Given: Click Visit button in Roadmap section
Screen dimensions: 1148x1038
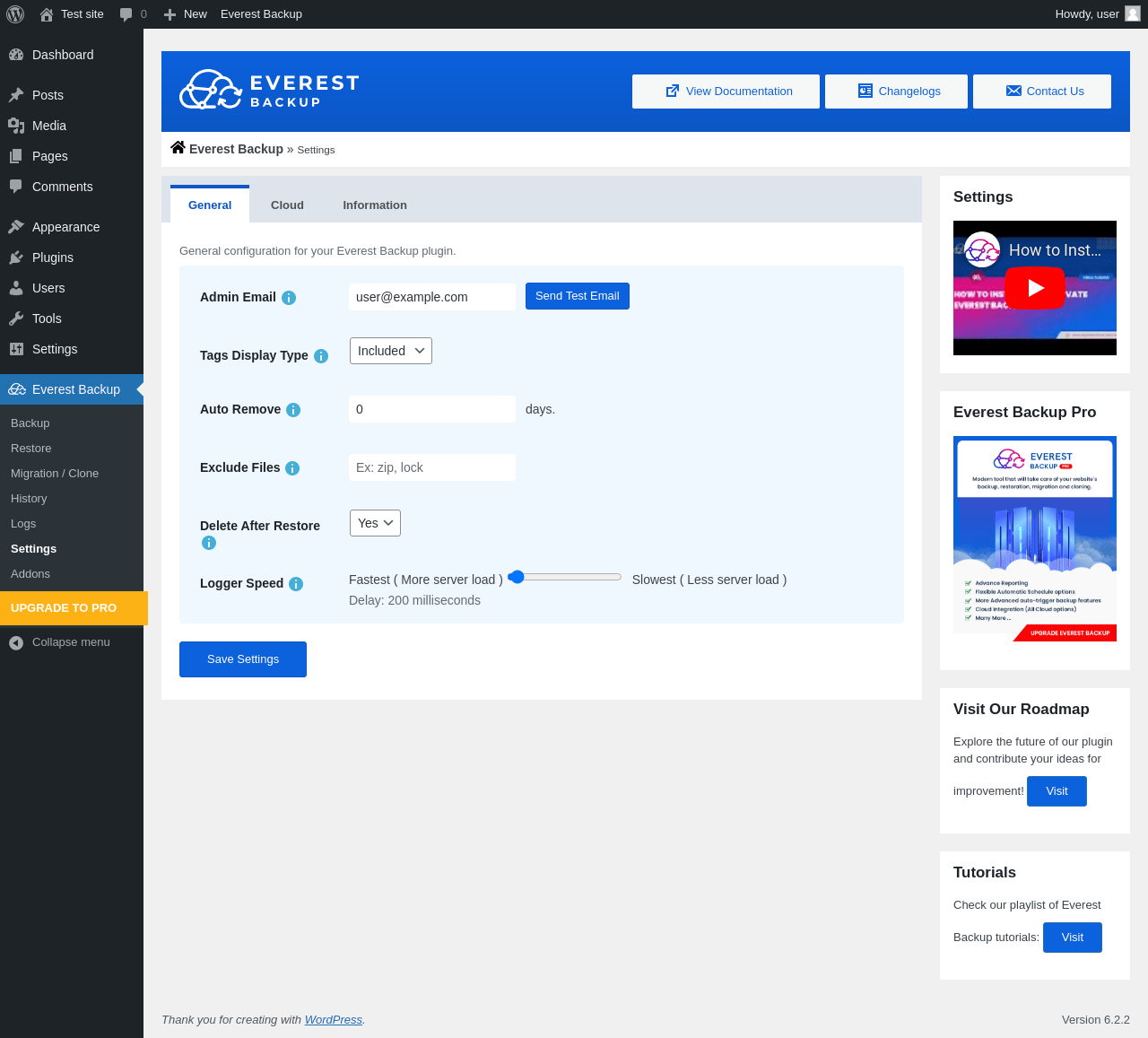Looking at the screenshot, I should click(1057, 791).
